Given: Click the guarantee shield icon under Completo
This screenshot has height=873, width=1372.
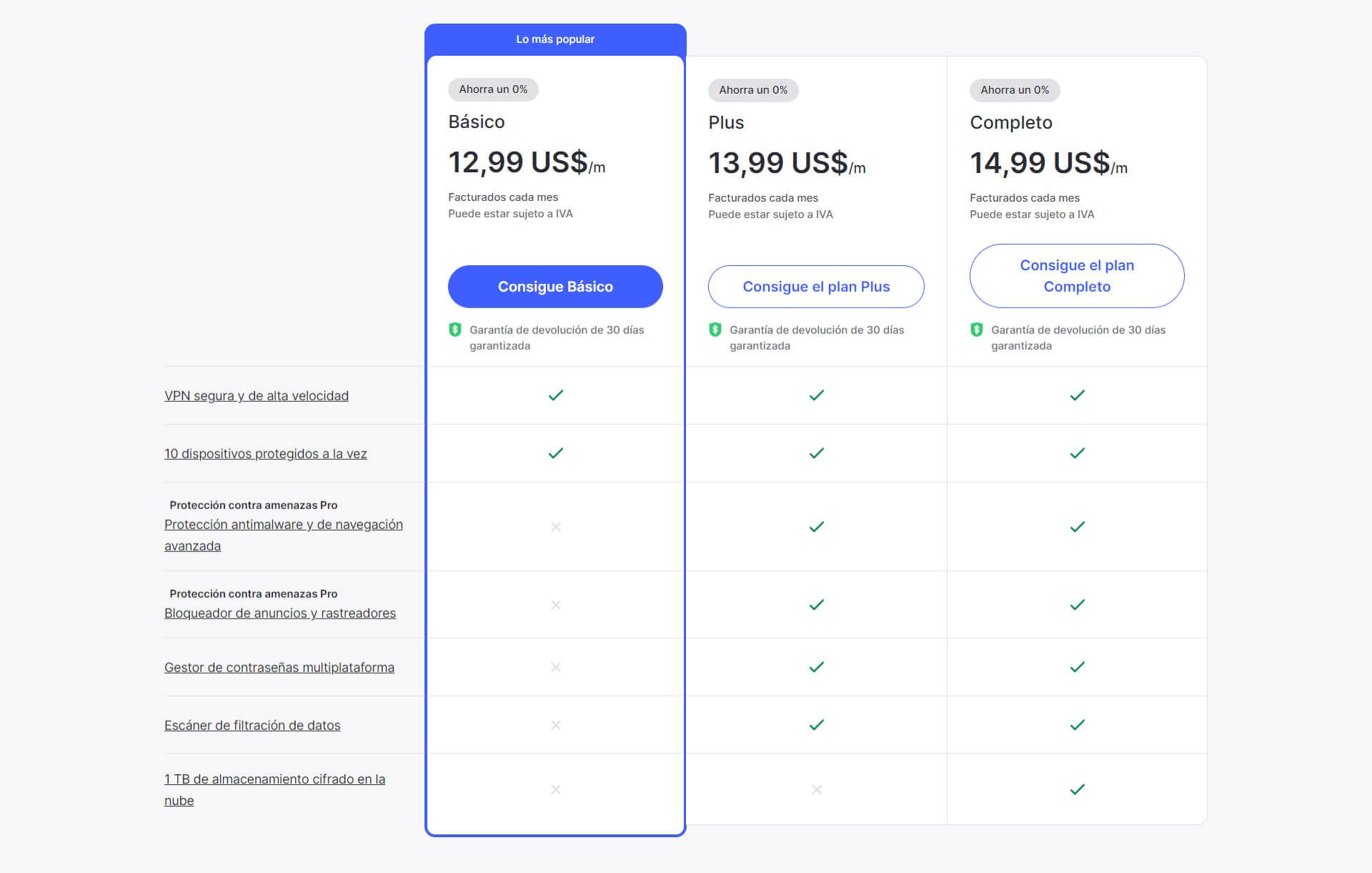Looking at the screenshot, I should click(976, 330).
